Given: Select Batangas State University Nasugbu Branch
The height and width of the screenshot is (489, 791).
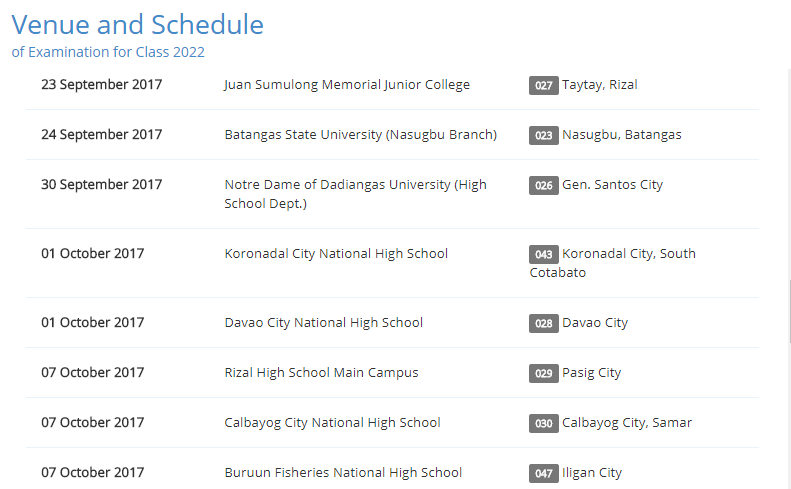Looking at the screenshot, I should 360,135.
